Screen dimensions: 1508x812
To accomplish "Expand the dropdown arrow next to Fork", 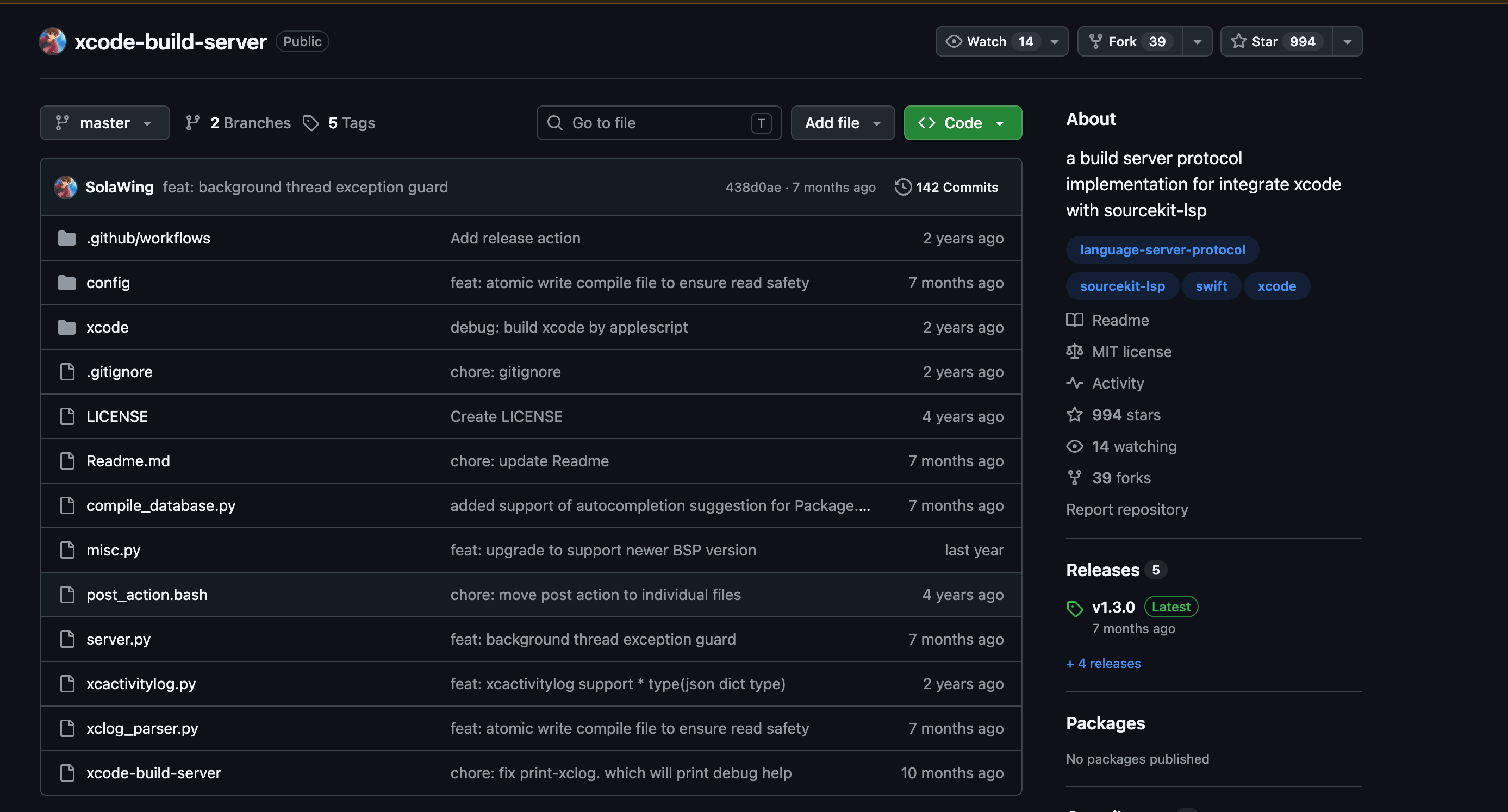I will (1197, 41).
